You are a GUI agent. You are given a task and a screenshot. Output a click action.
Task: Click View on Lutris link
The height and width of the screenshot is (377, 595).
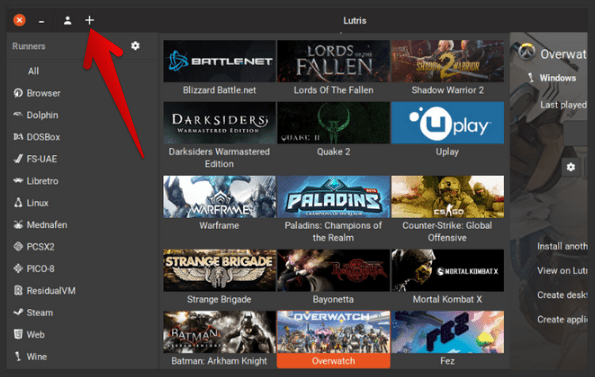click(562, 270)
